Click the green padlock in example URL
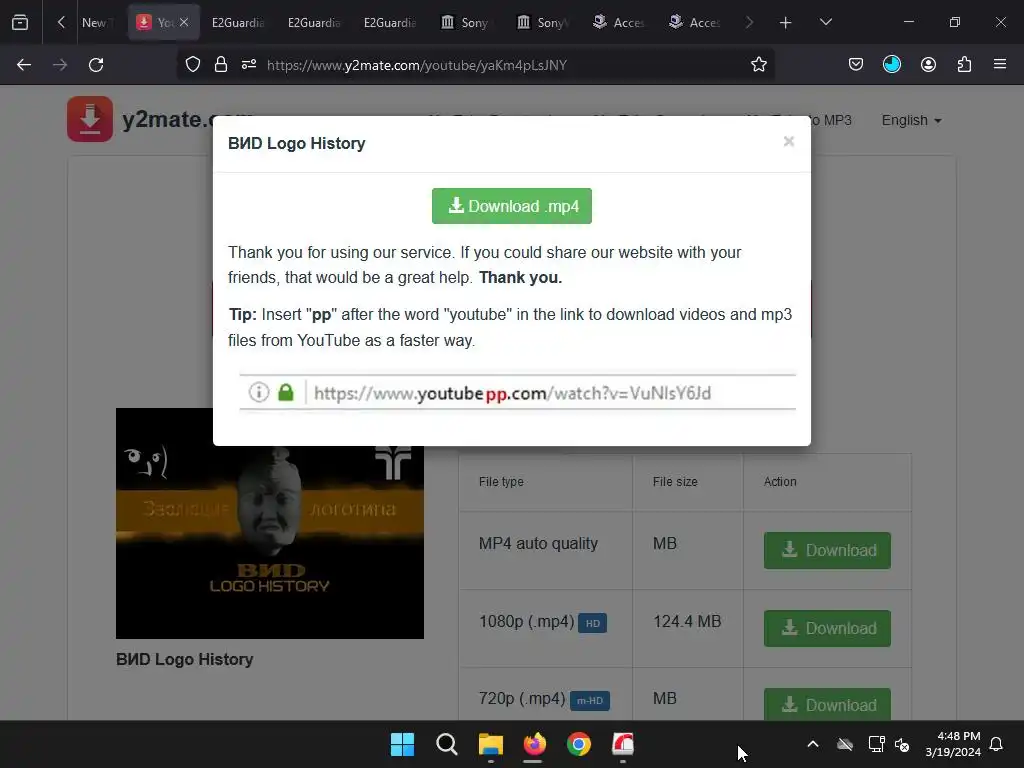This screenshot has height=768, width=1024. pyautogui.click(x=286, y=392)
